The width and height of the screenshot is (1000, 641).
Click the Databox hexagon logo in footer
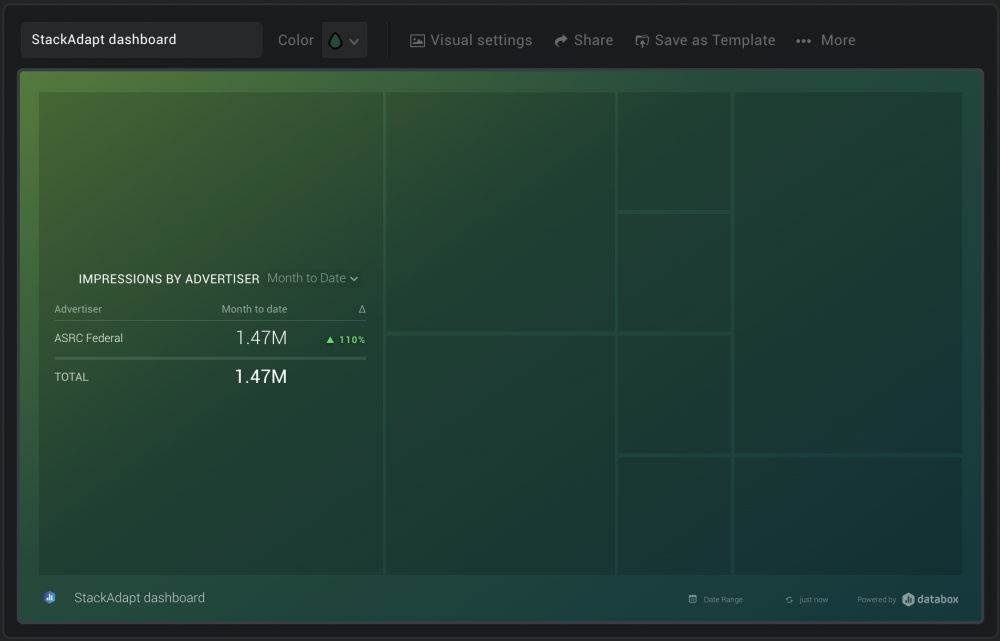(908, 599)
